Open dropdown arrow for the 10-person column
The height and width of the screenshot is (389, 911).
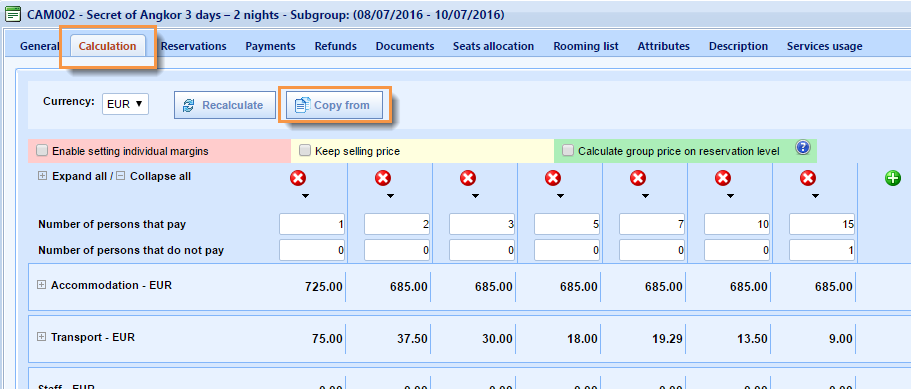click(x=730, y=196)
